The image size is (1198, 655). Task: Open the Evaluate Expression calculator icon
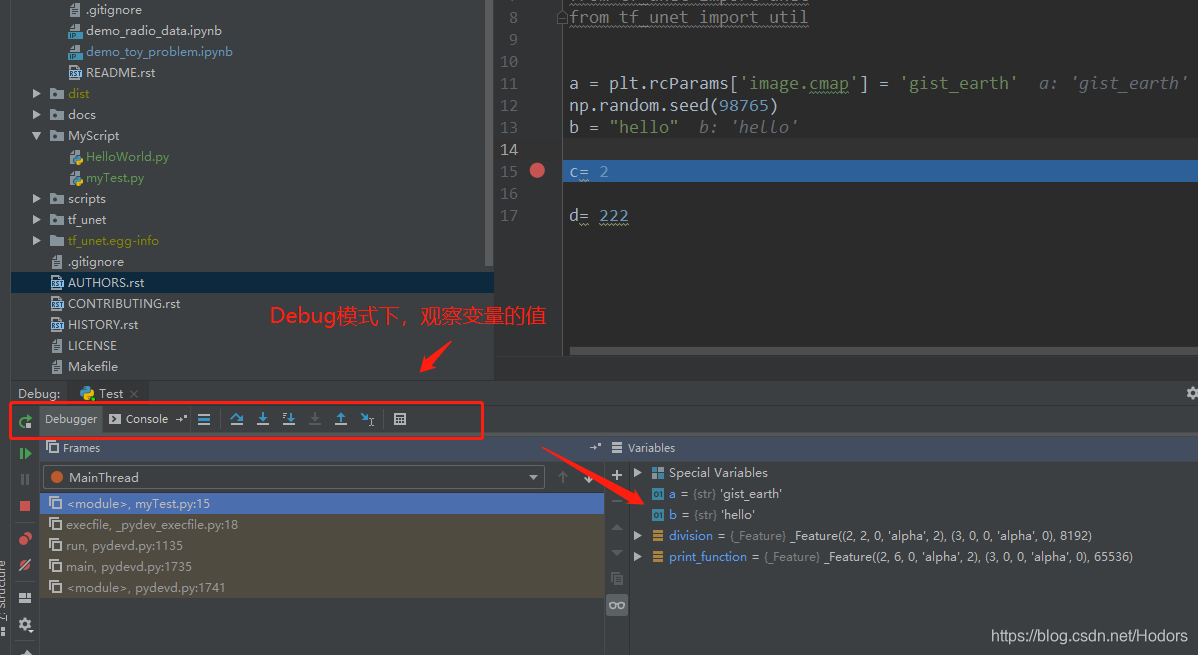click(x=400, y=419)
